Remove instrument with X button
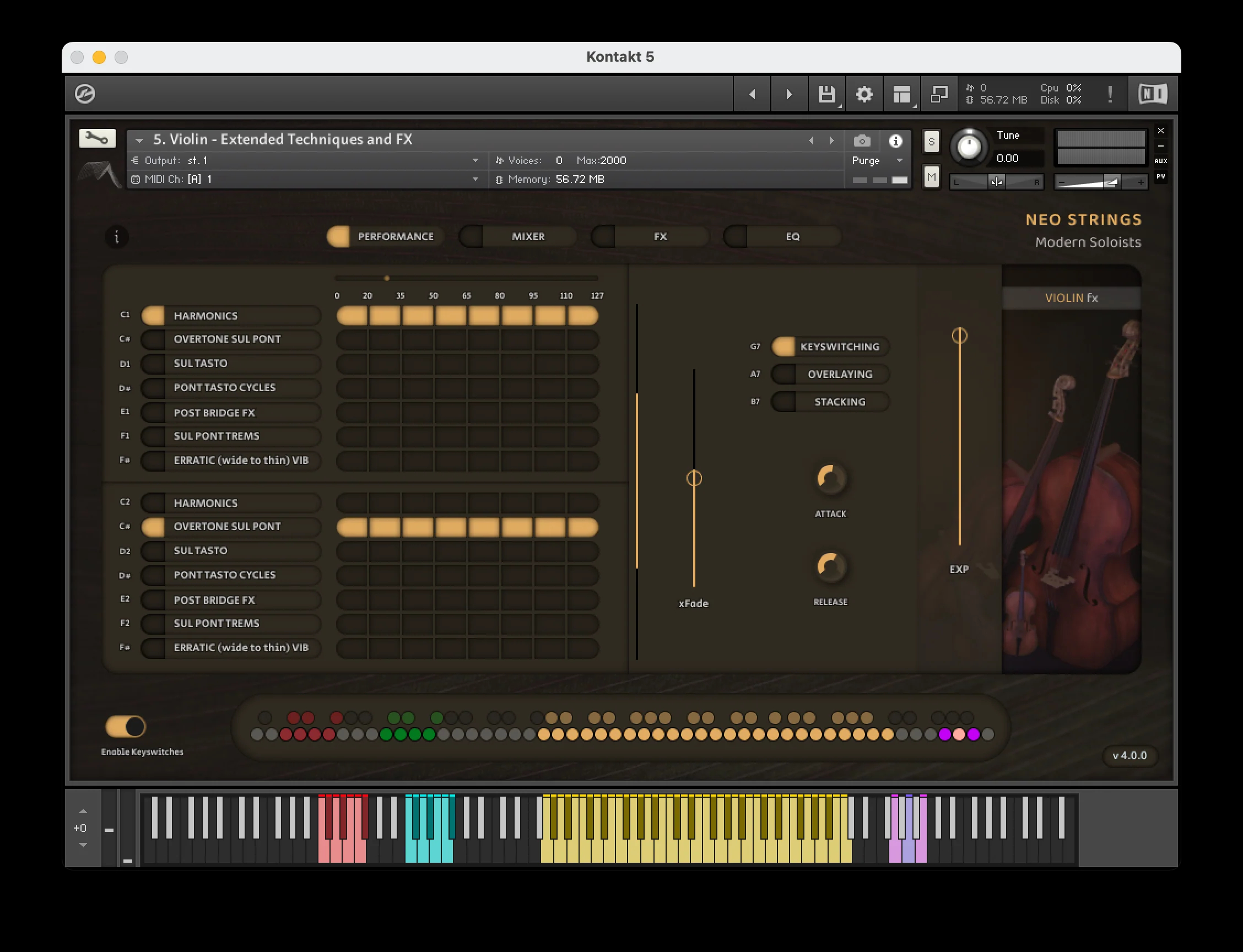Image resolution: width=1243 pixels, height=952 pixels. coord(1161,131)
